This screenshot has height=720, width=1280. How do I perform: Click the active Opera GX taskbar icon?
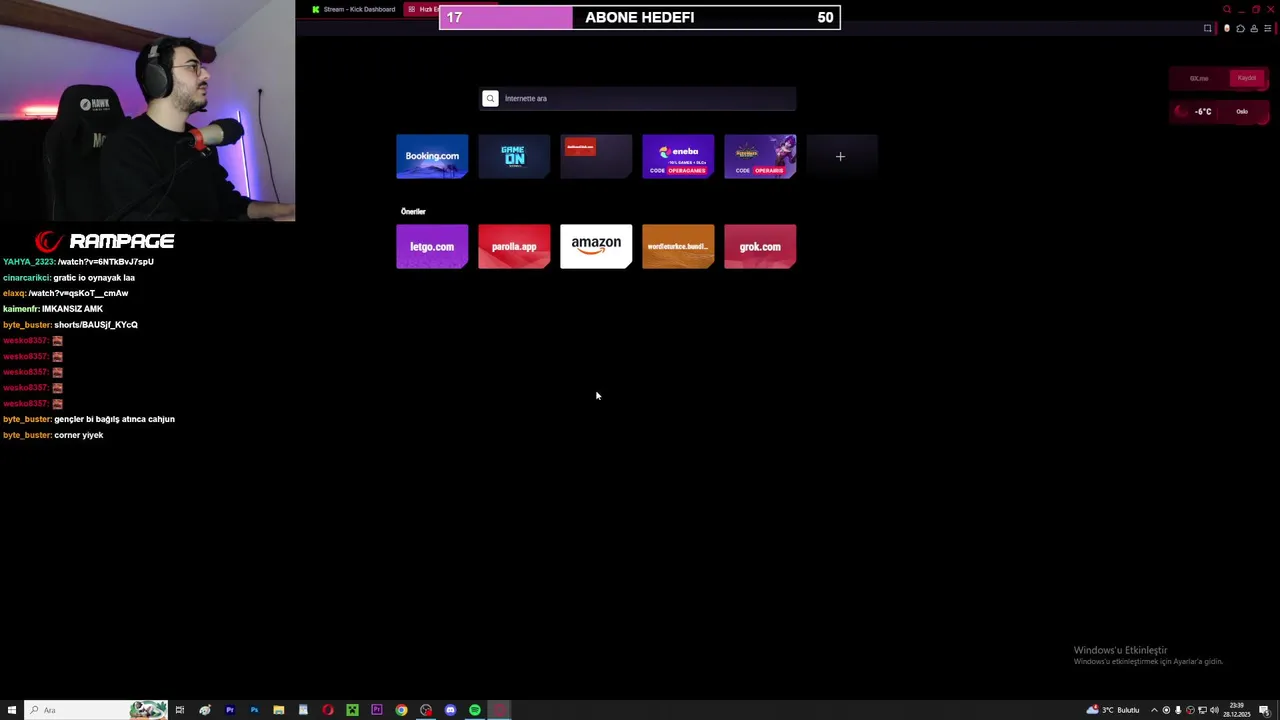pyautogui.click(x=500, y=710)
